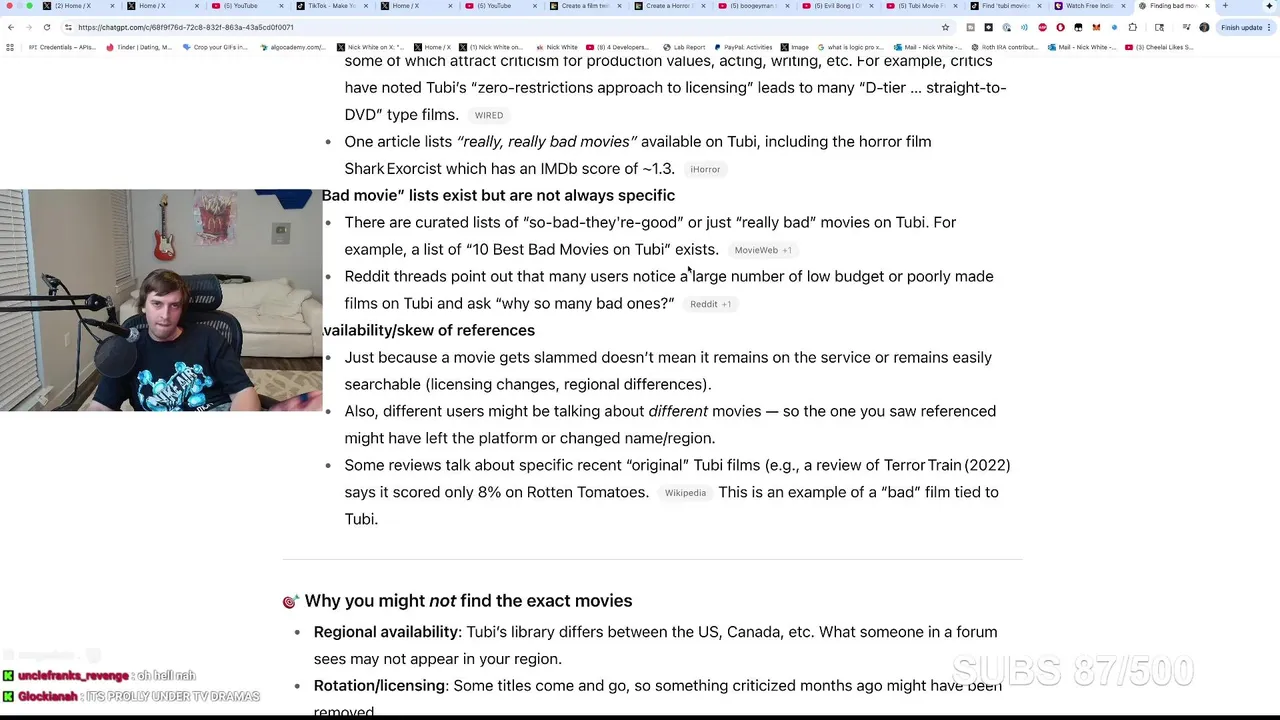Open the Wikipedia source citation chip

(x=685, y=493)
